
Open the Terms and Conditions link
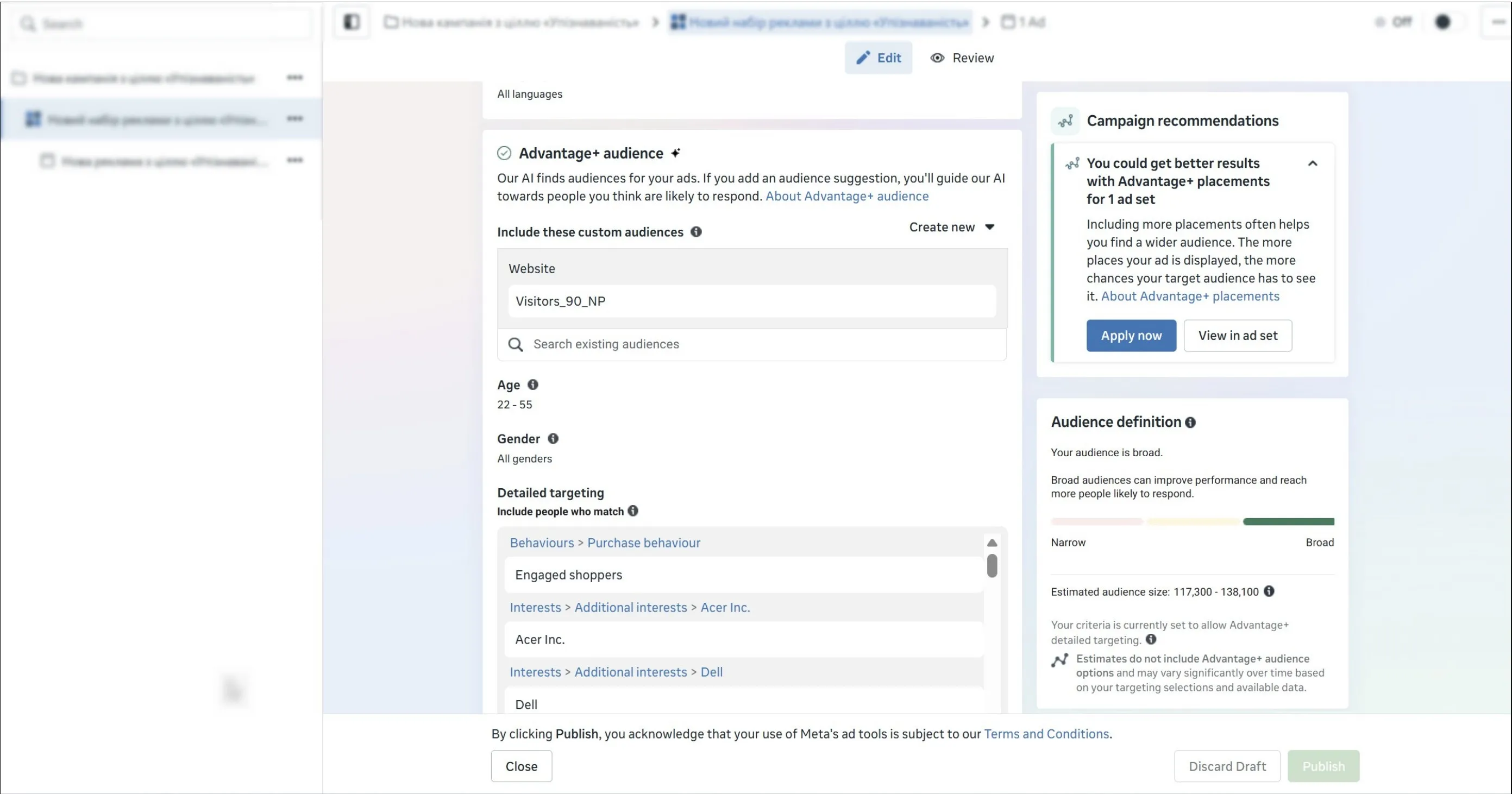[x=1046, y=734]
